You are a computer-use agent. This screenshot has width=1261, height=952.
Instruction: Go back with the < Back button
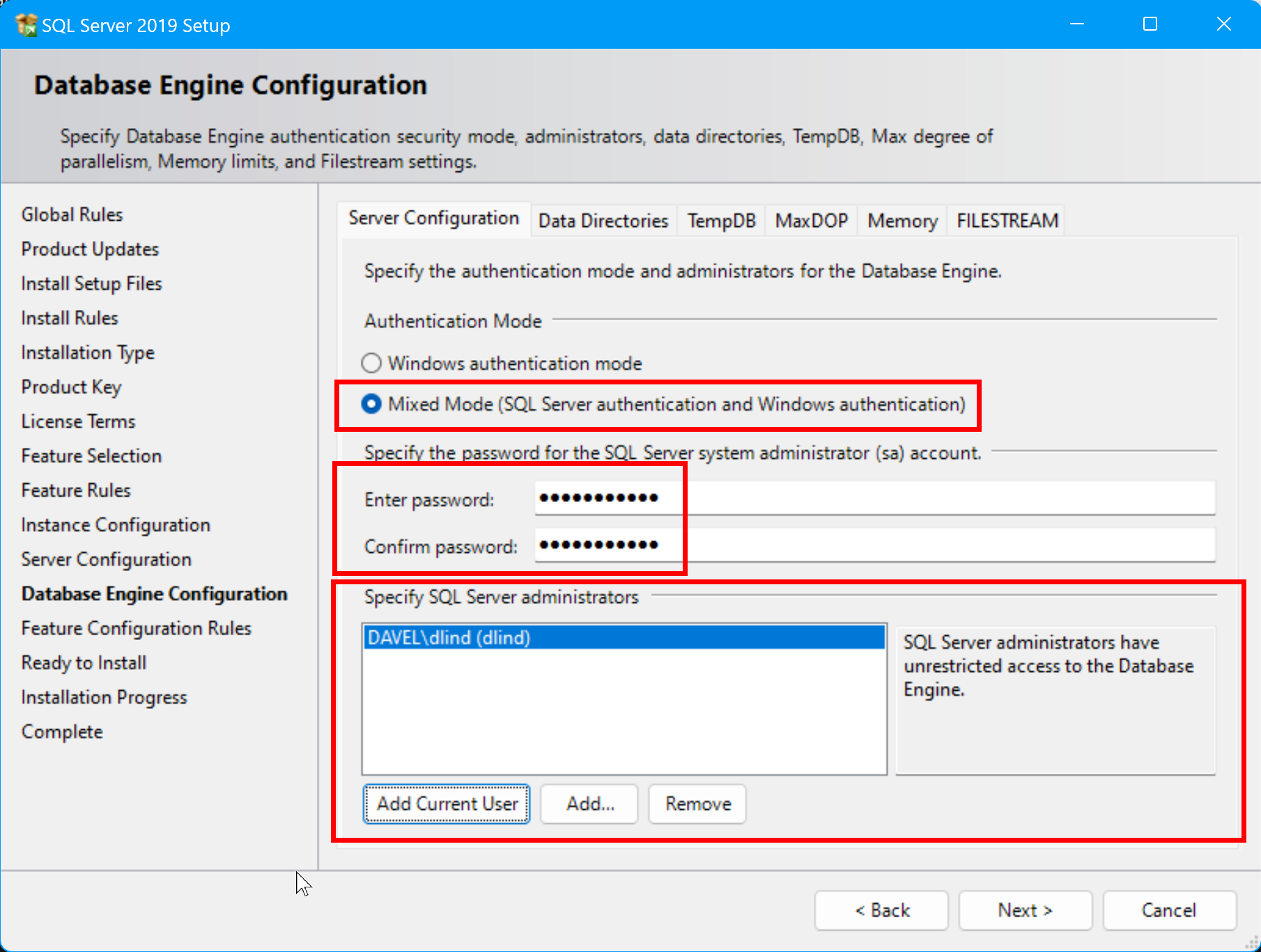pyautogui.click(x=881, y=910)
